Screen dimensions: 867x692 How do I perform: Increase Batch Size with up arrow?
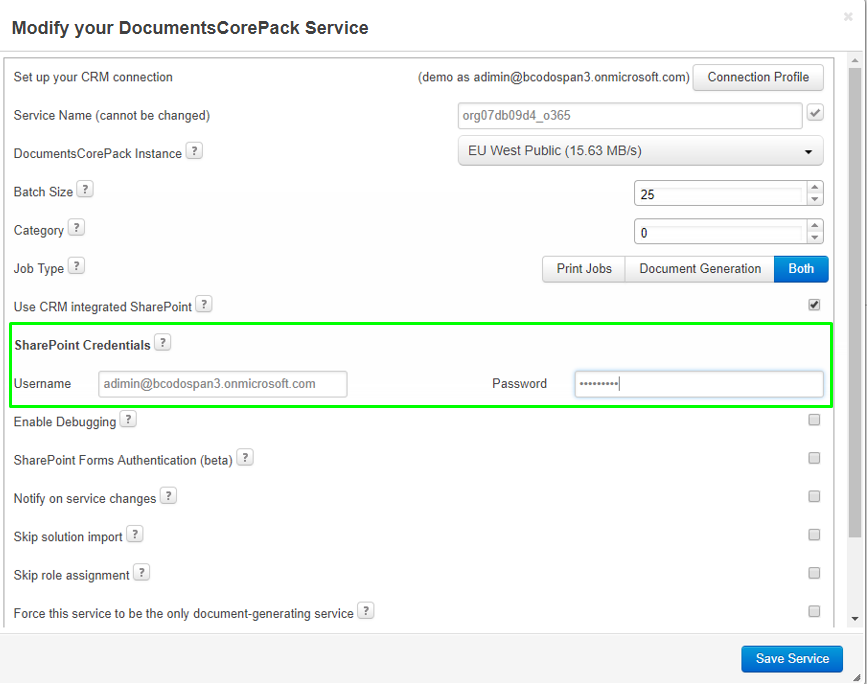(x=814, y=187)
